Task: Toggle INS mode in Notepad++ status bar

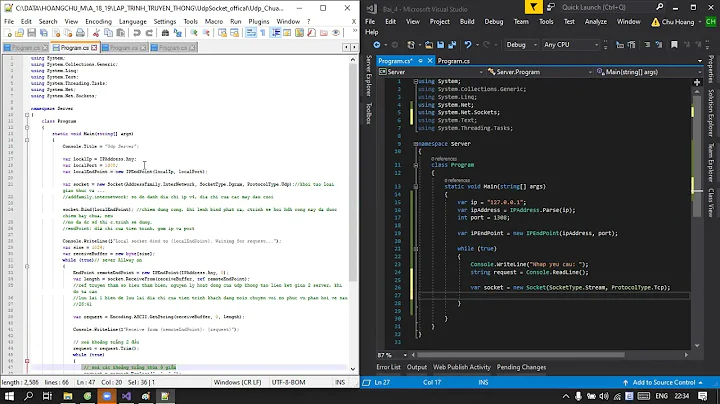Action: (340, 382)
